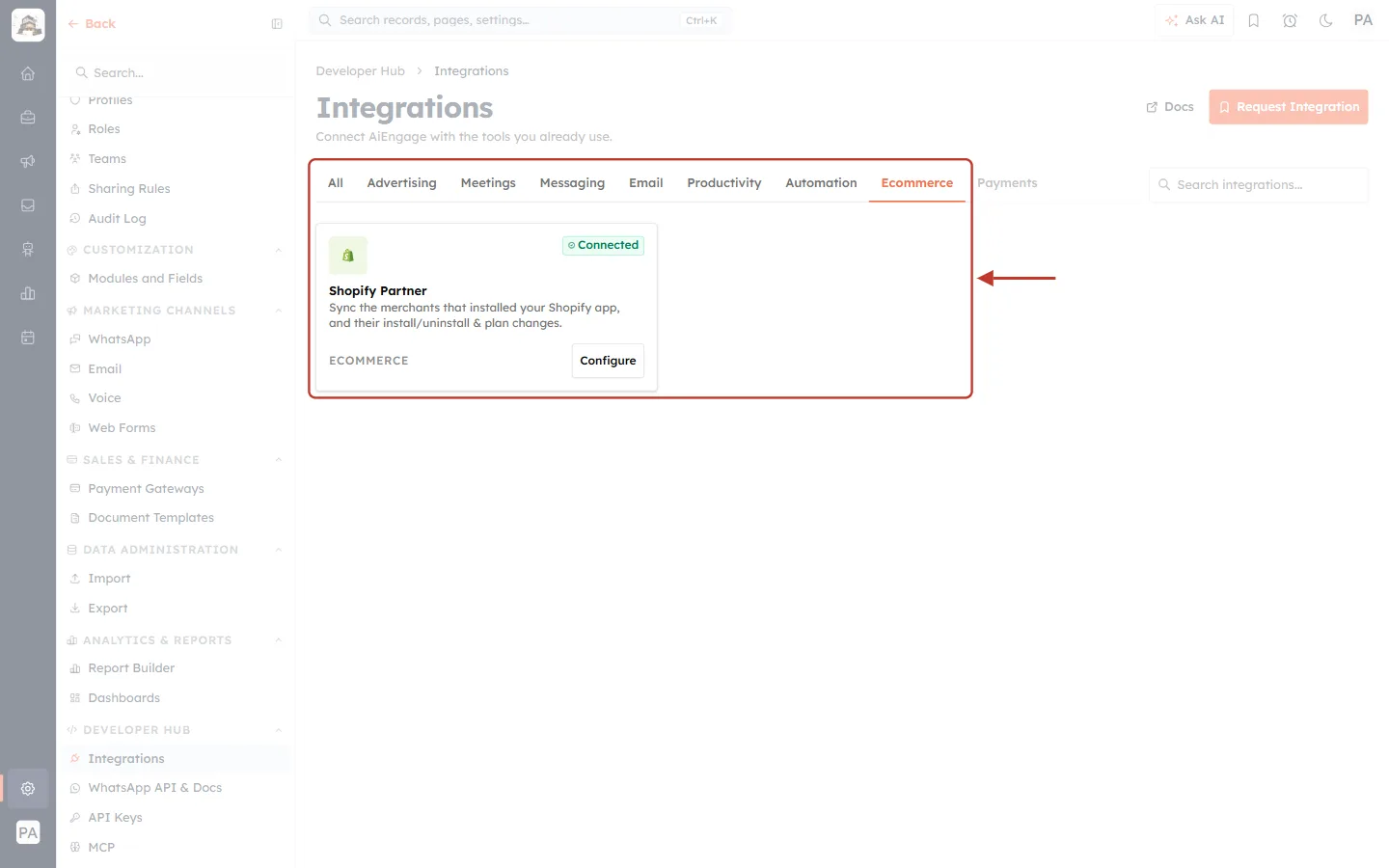
Task: Collapse the Developer Hub section
Action: point(279,730)
